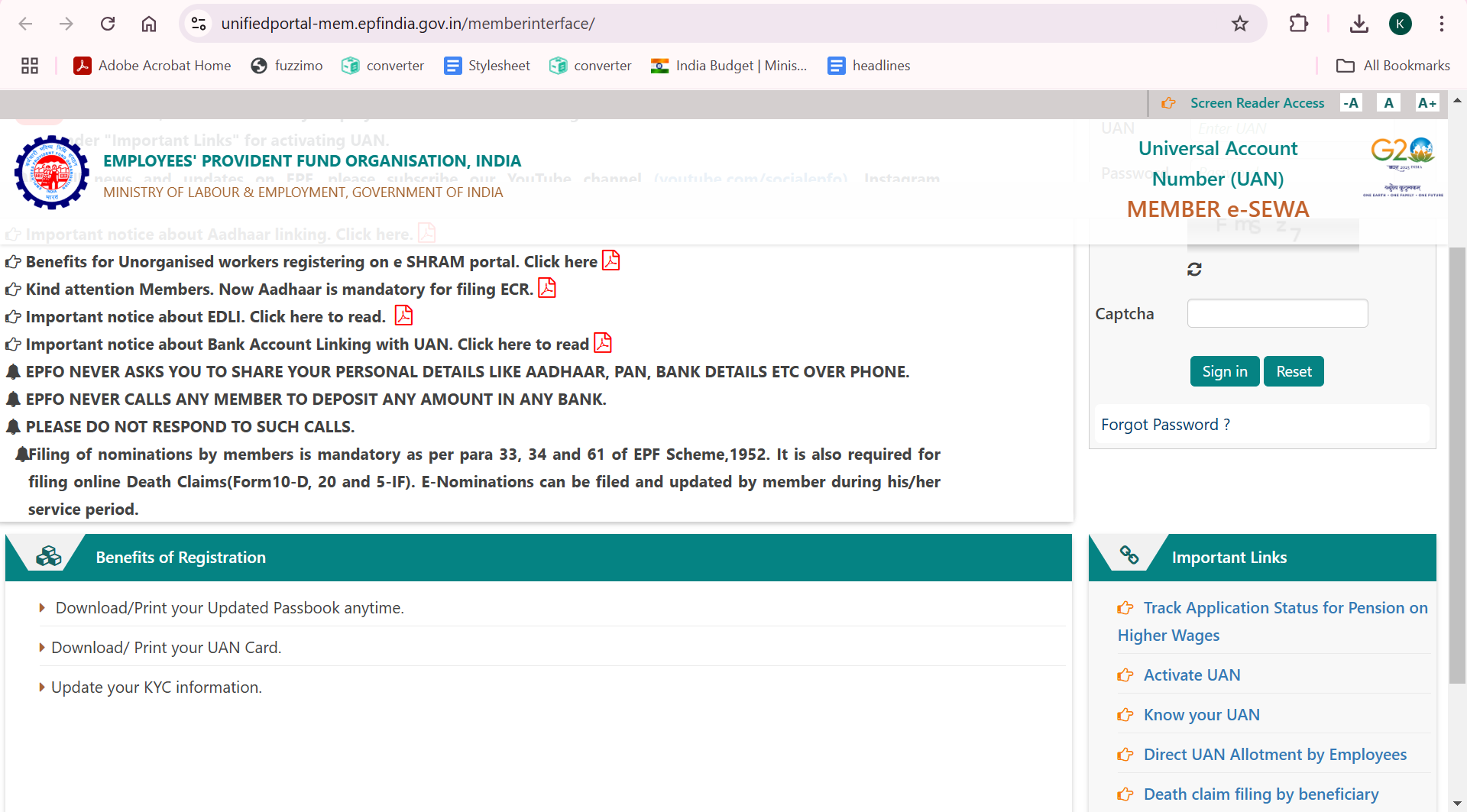Navigate back in the browser
Viewport: 1467px width, 812px height.
point(25,24)
